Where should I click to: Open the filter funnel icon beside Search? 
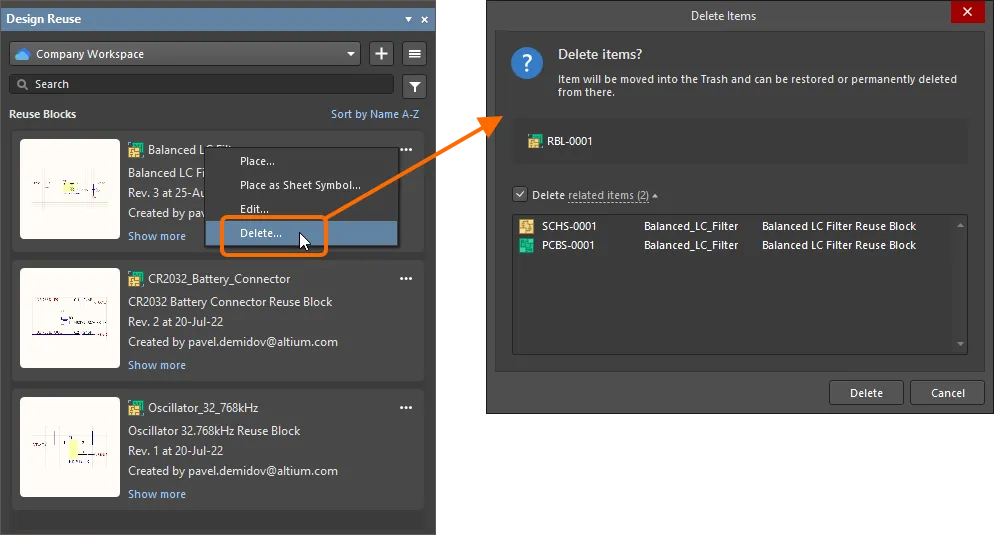(x=415, y=86)
